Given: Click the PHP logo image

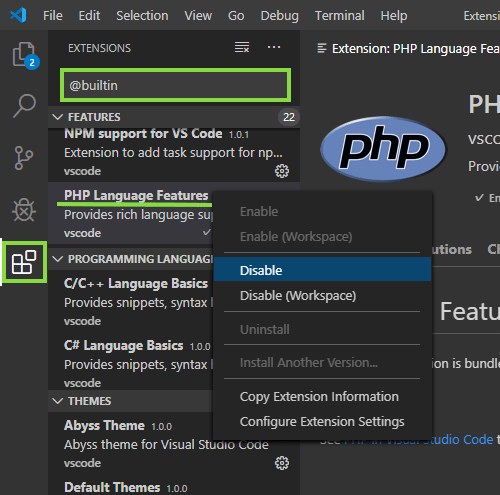Looking at the screenshot, I should tap(383, 148).
